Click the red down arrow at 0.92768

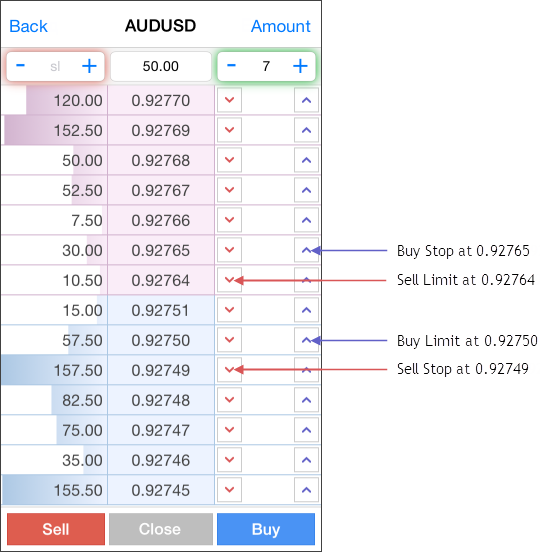pos(229,160)
